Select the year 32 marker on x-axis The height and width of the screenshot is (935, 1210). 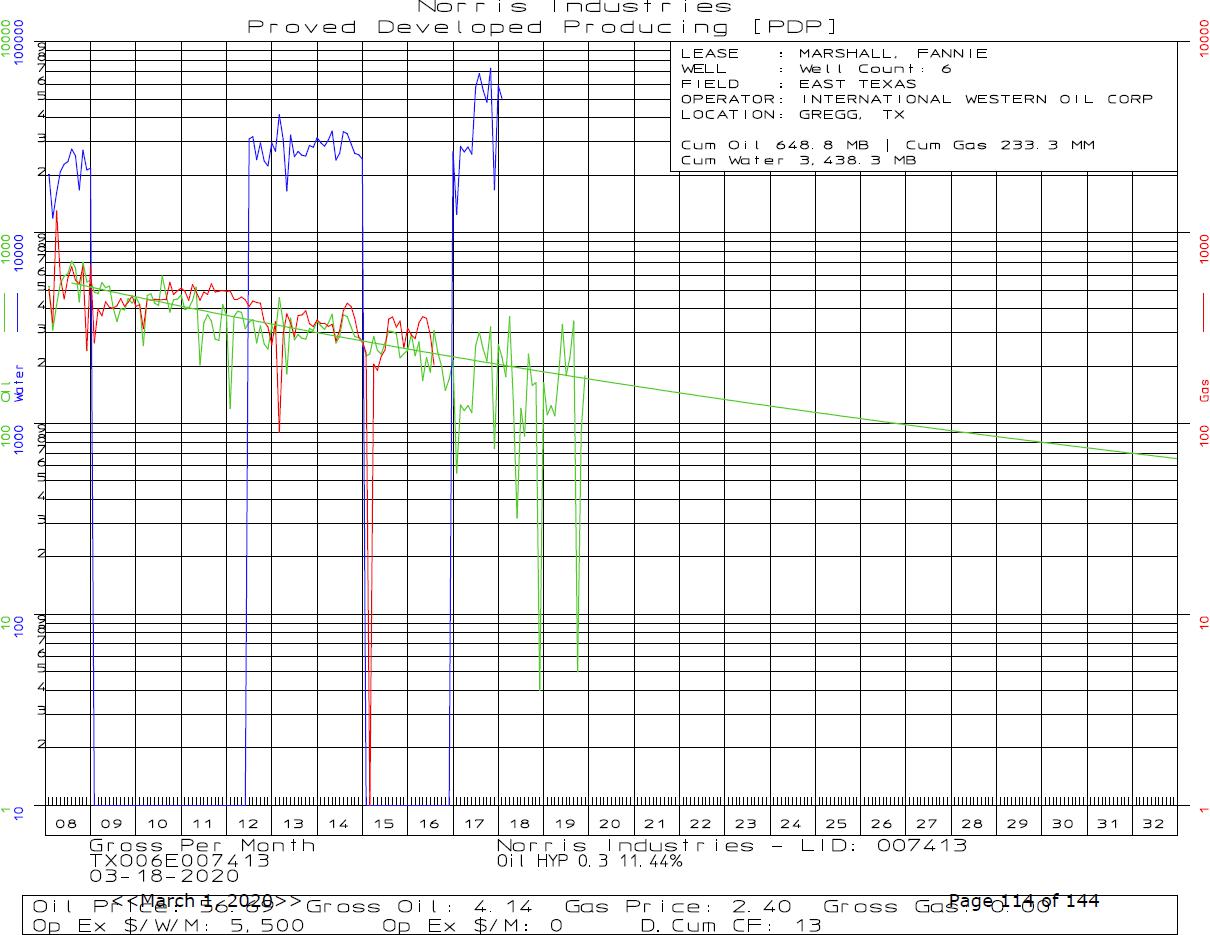(1154, 824)
